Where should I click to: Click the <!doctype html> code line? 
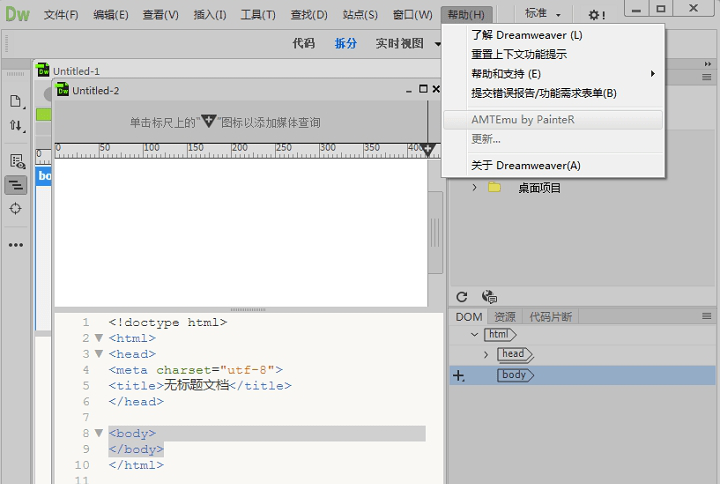click(168, 322)
